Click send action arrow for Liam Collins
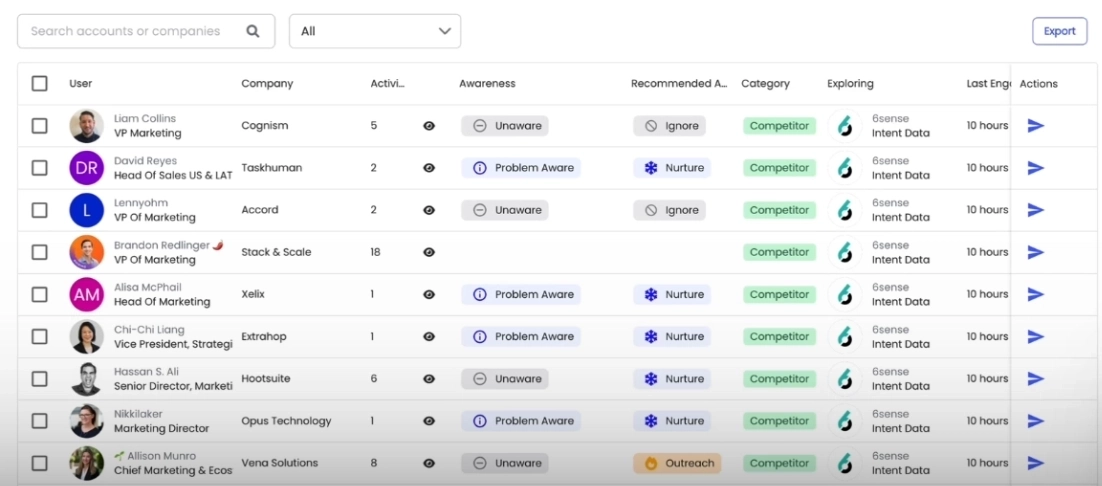Image resolution: width=1102 pixels, height=486 pixels. tap(1035, 126)
